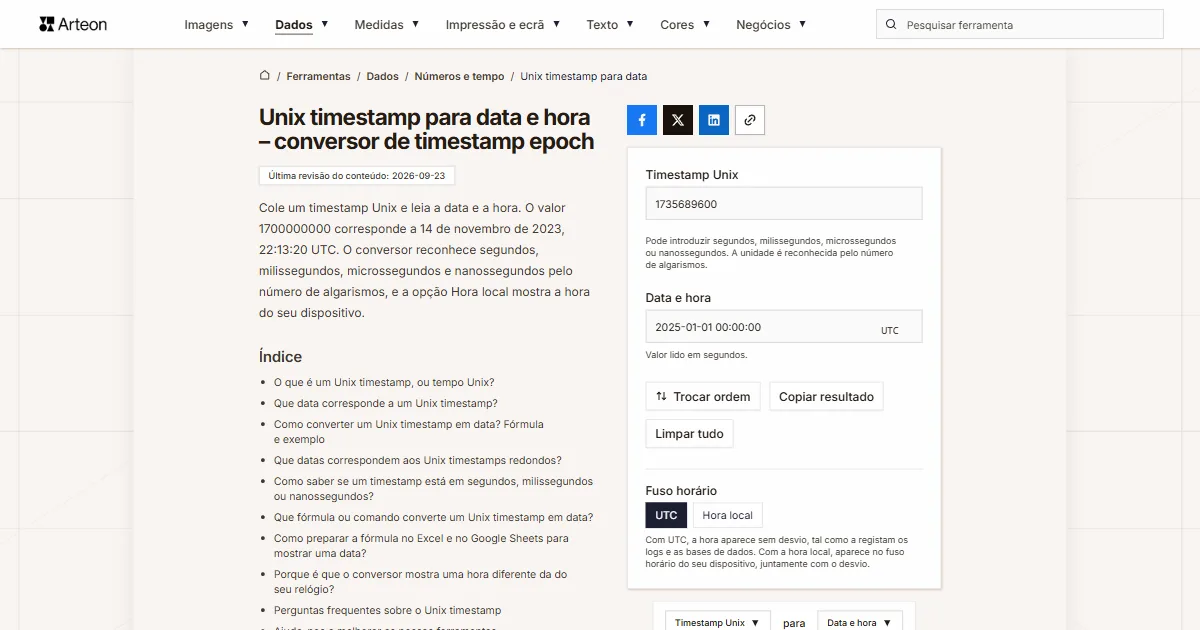Click Copiar resultado button
The width and height of the screenshot is (1200, 630).
pos(826,396)
